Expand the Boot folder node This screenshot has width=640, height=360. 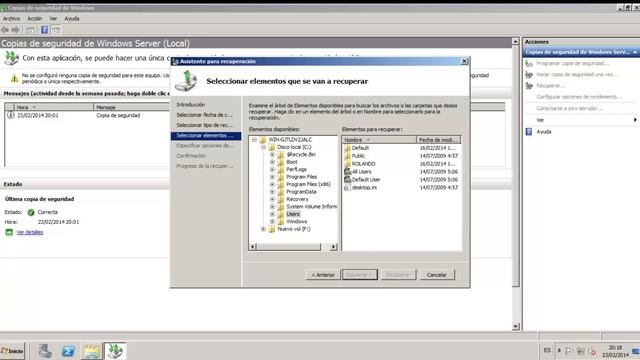click(x=272, y=162)
